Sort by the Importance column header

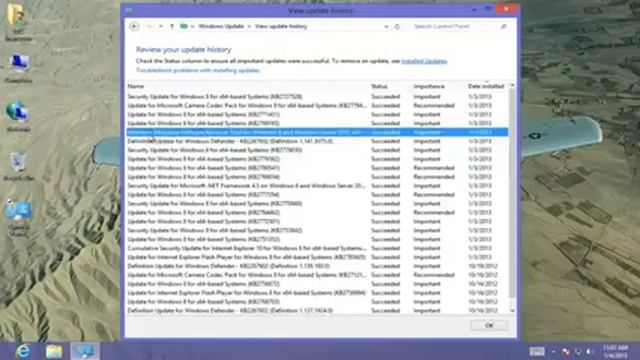tap(429, 87)
